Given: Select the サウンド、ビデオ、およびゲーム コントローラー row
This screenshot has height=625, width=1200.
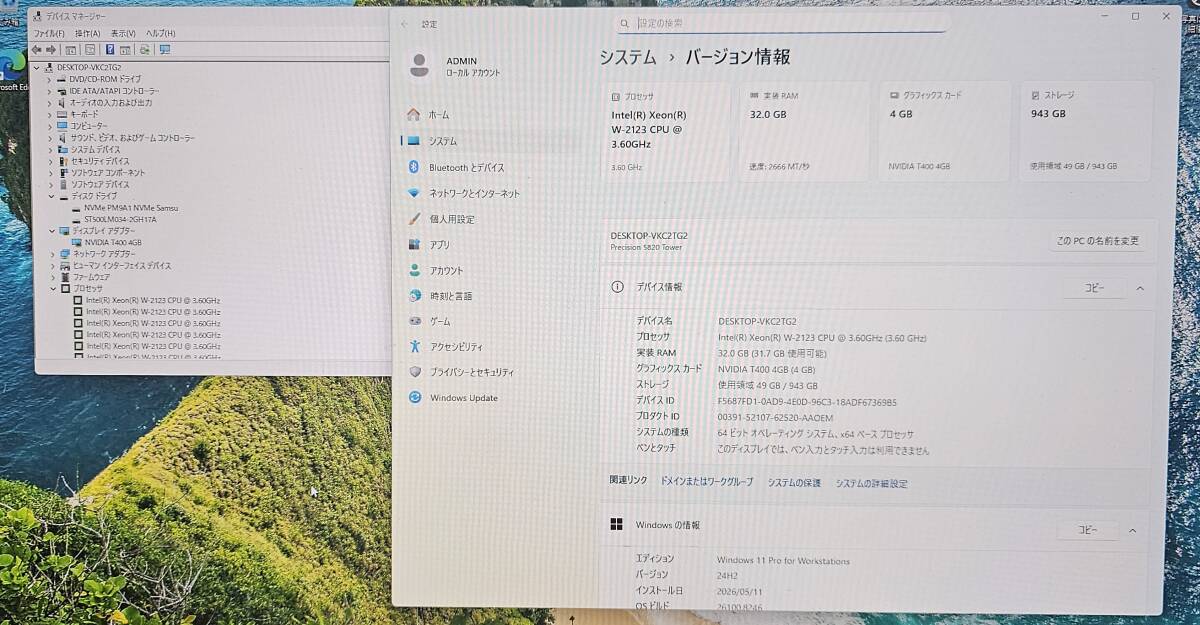Looking at the screenshot, I should (x=133, y=137).
